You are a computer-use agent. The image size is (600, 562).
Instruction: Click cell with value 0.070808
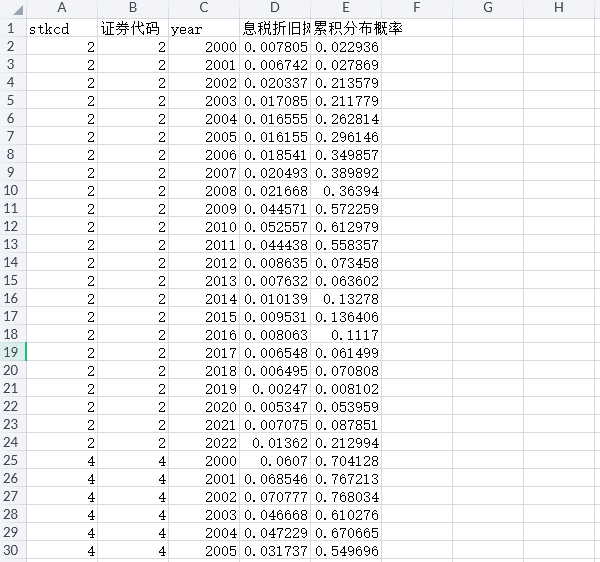pyautogui.click(x=346, y=371)
